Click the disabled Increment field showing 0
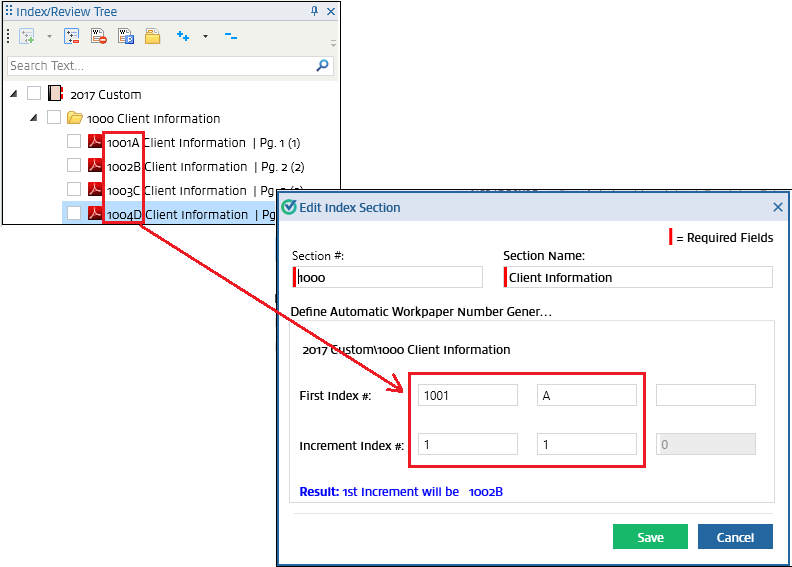 click(x=706, y=444)
